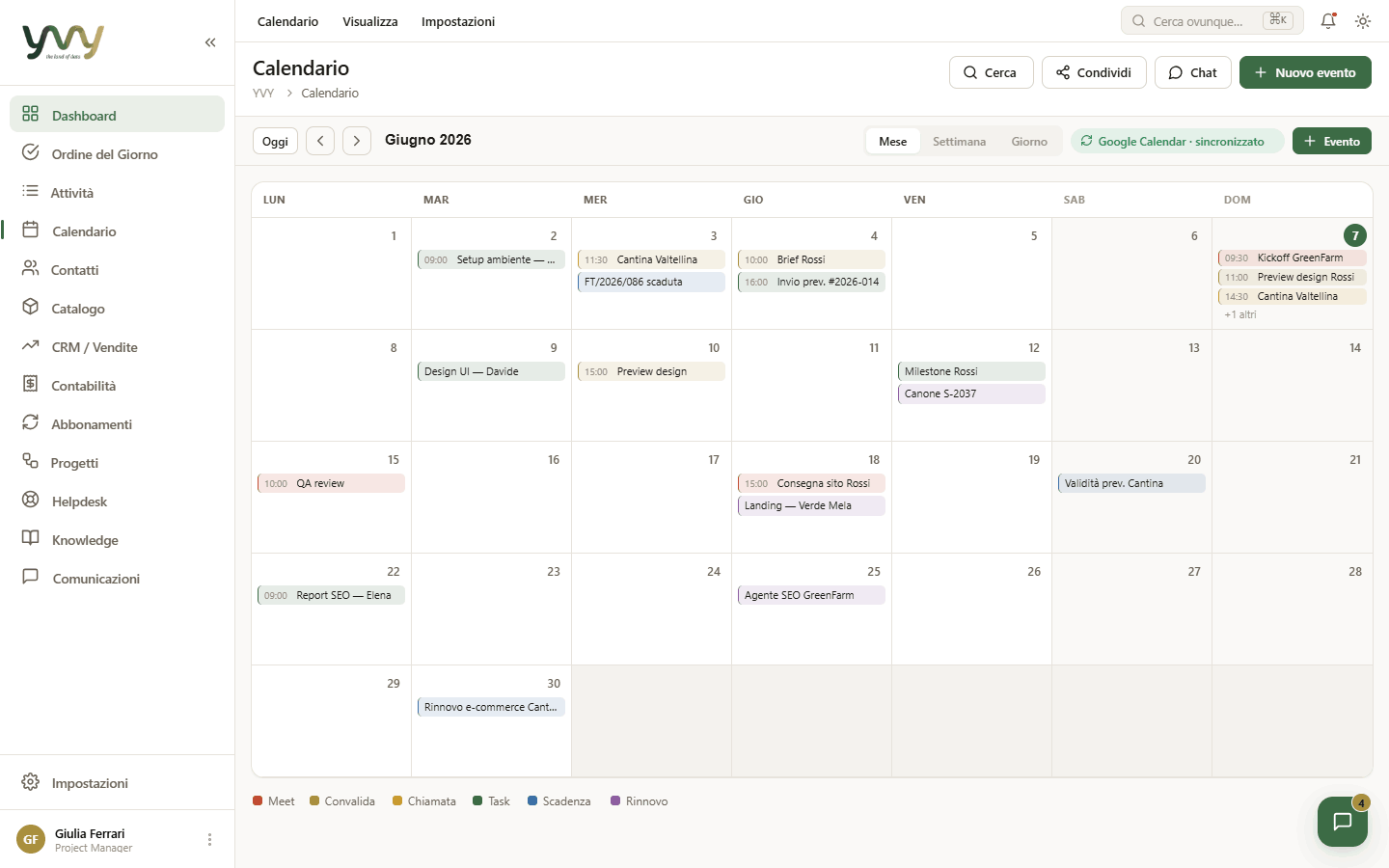Open the floating chat widget button
Viewport: 1389px width, 868px height.
pyautogui.click(x=1343, y=822)
